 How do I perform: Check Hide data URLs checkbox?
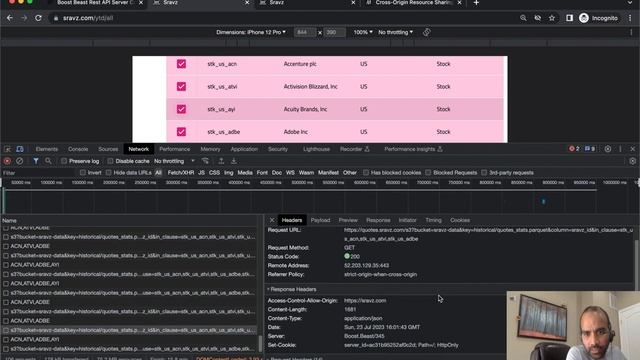pos(109,173)
